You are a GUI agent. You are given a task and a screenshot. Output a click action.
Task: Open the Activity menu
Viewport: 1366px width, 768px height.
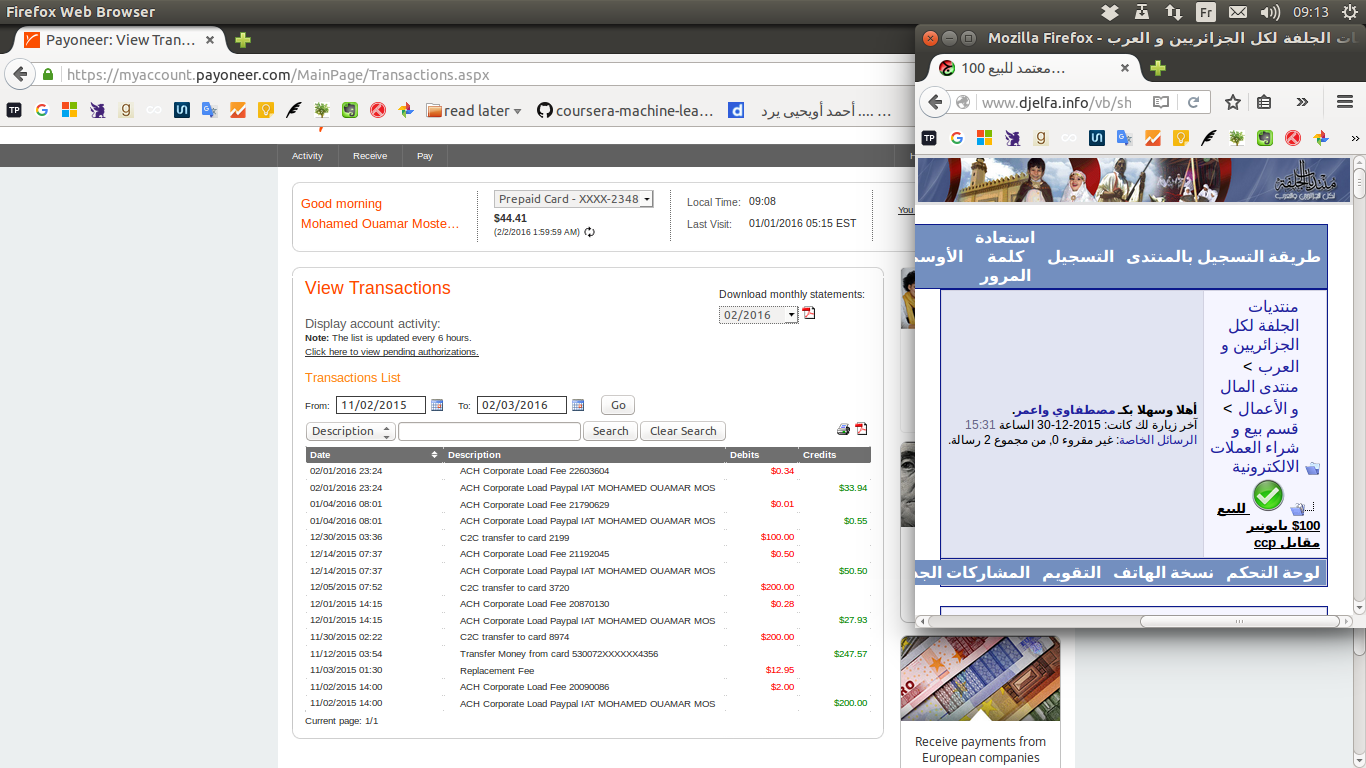coord(307,156)
